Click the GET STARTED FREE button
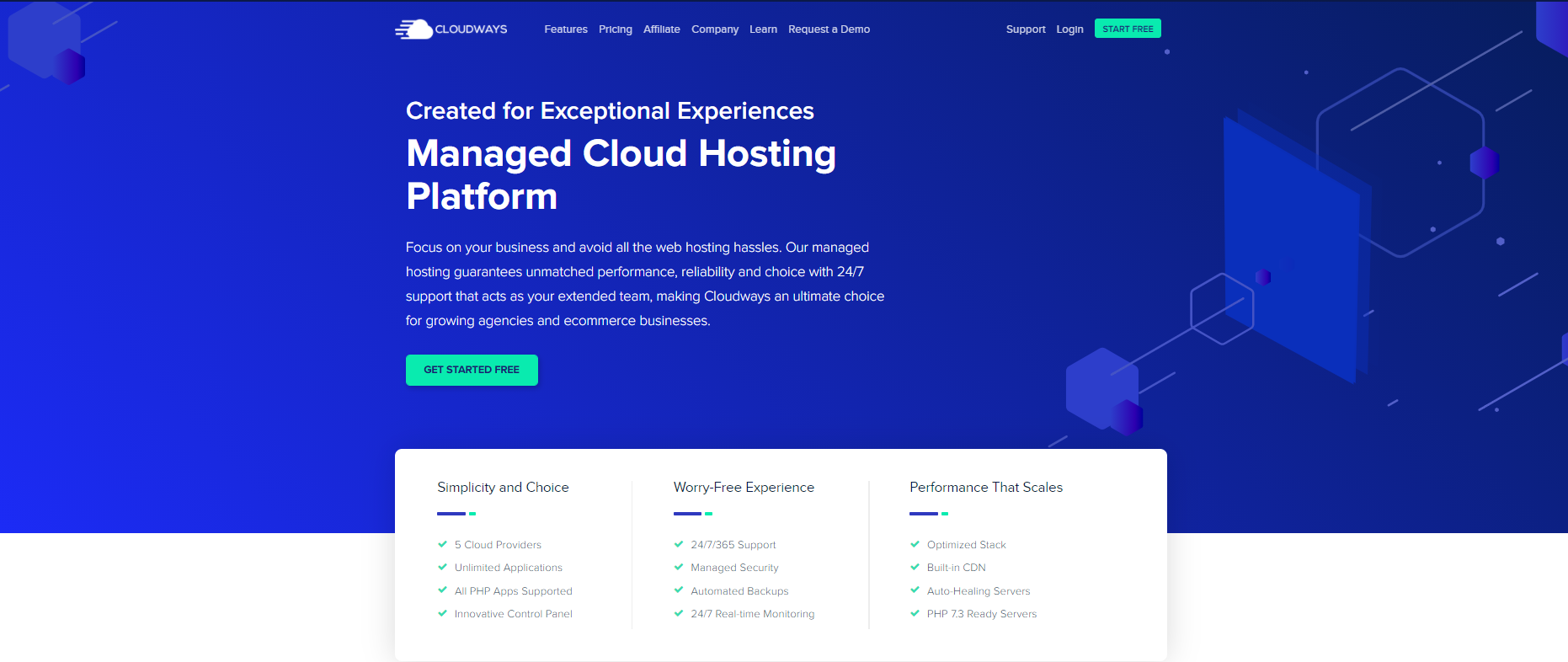The height and width of the screenshot is (662, 1568). (x=472, y=370)
